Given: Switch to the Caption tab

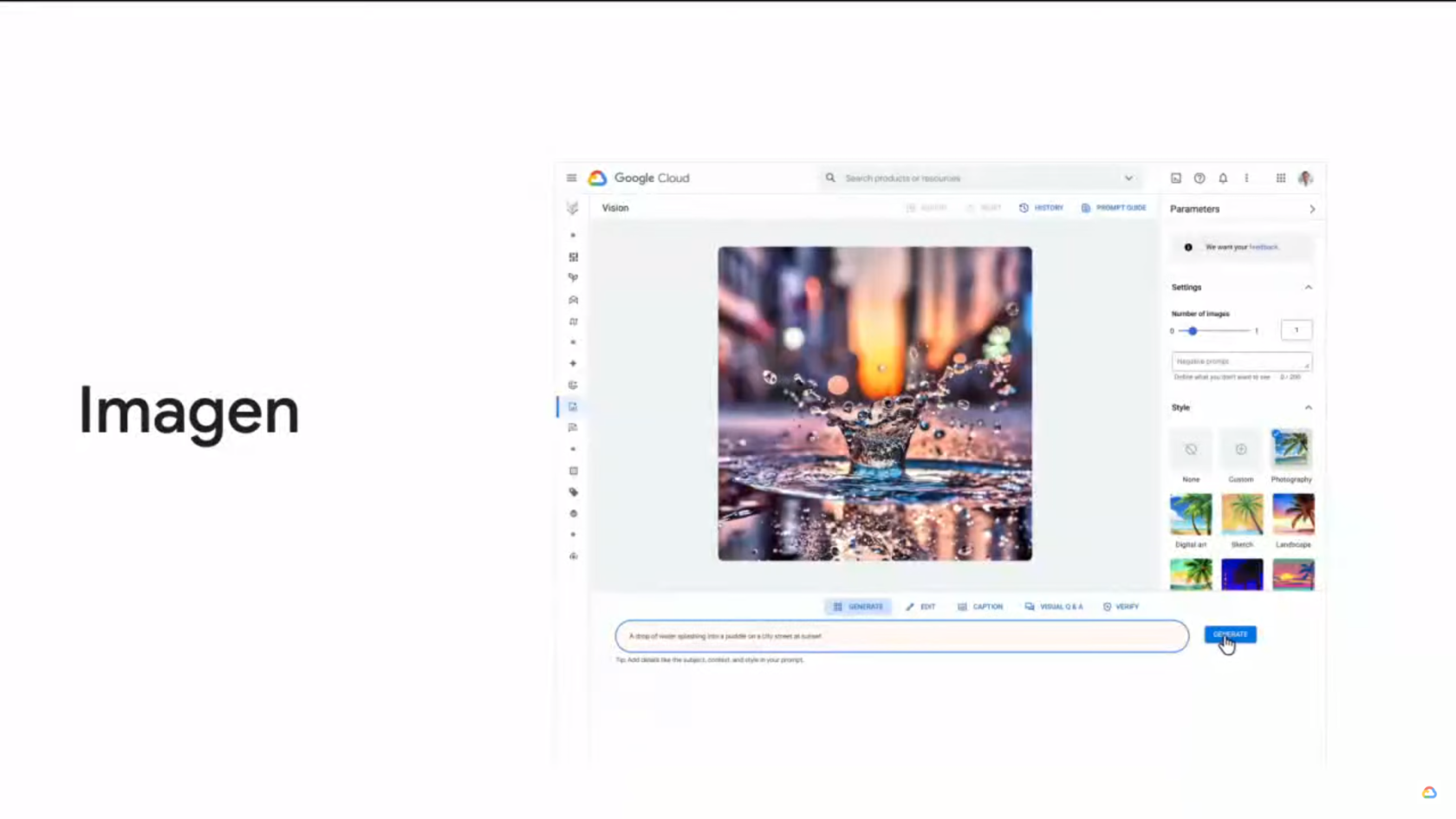Looking at the screenshot, I should (x=980, y=607).
